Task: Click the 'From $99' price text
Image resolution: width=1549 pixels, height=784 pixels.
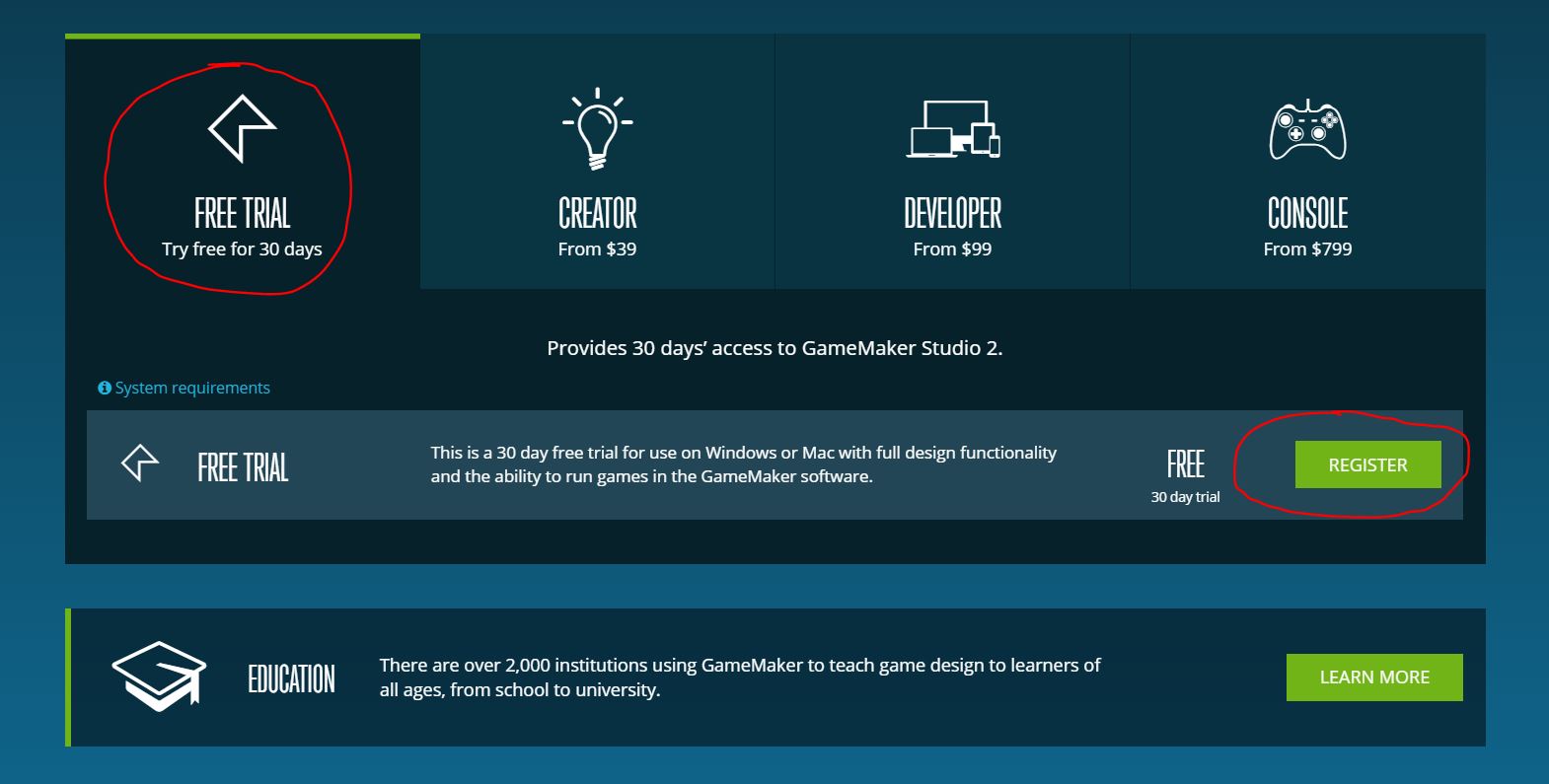Action: (952, 249)
